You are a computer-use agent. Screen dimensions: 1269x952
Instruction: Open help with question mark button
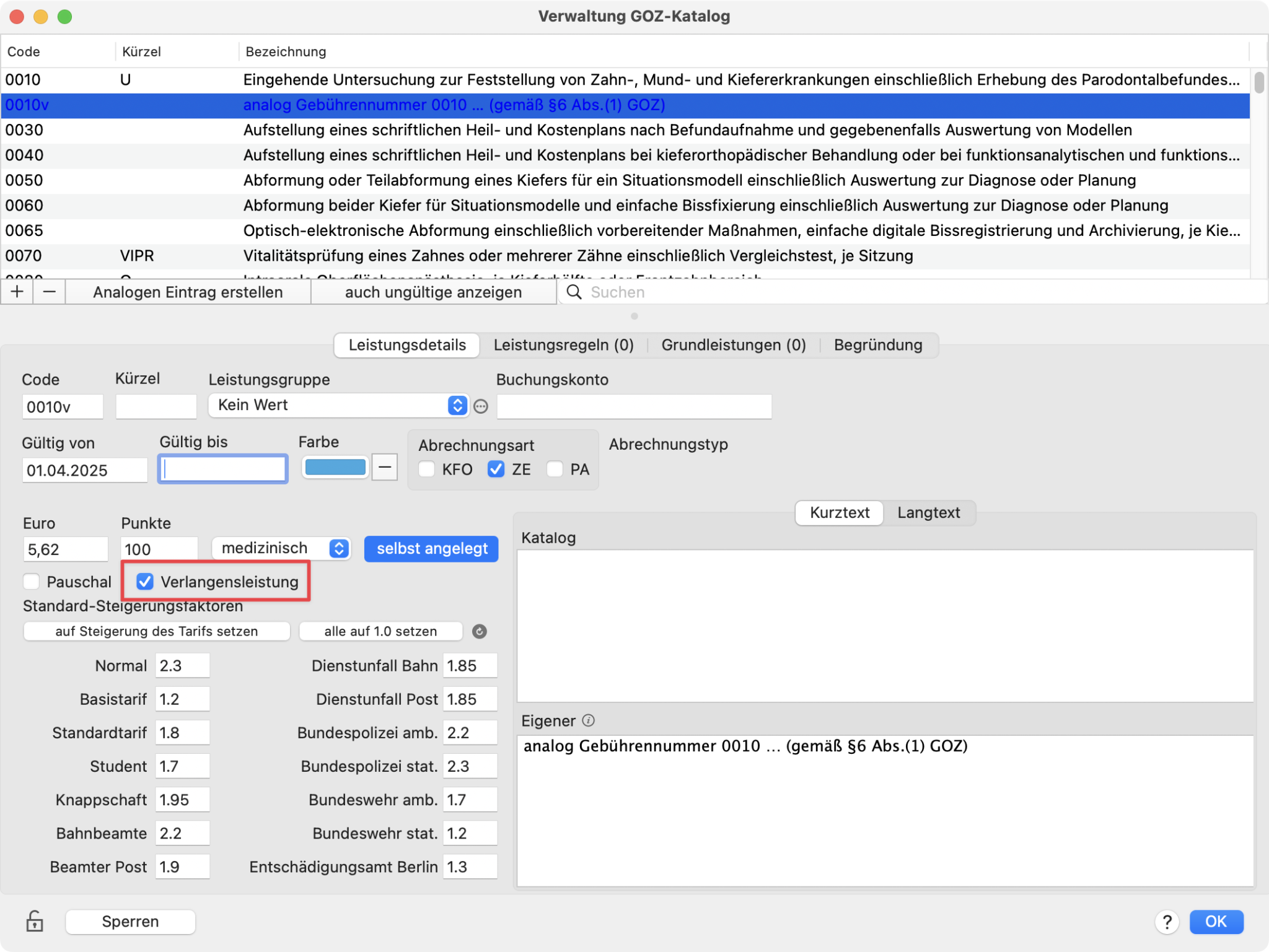pos(1167,922)
